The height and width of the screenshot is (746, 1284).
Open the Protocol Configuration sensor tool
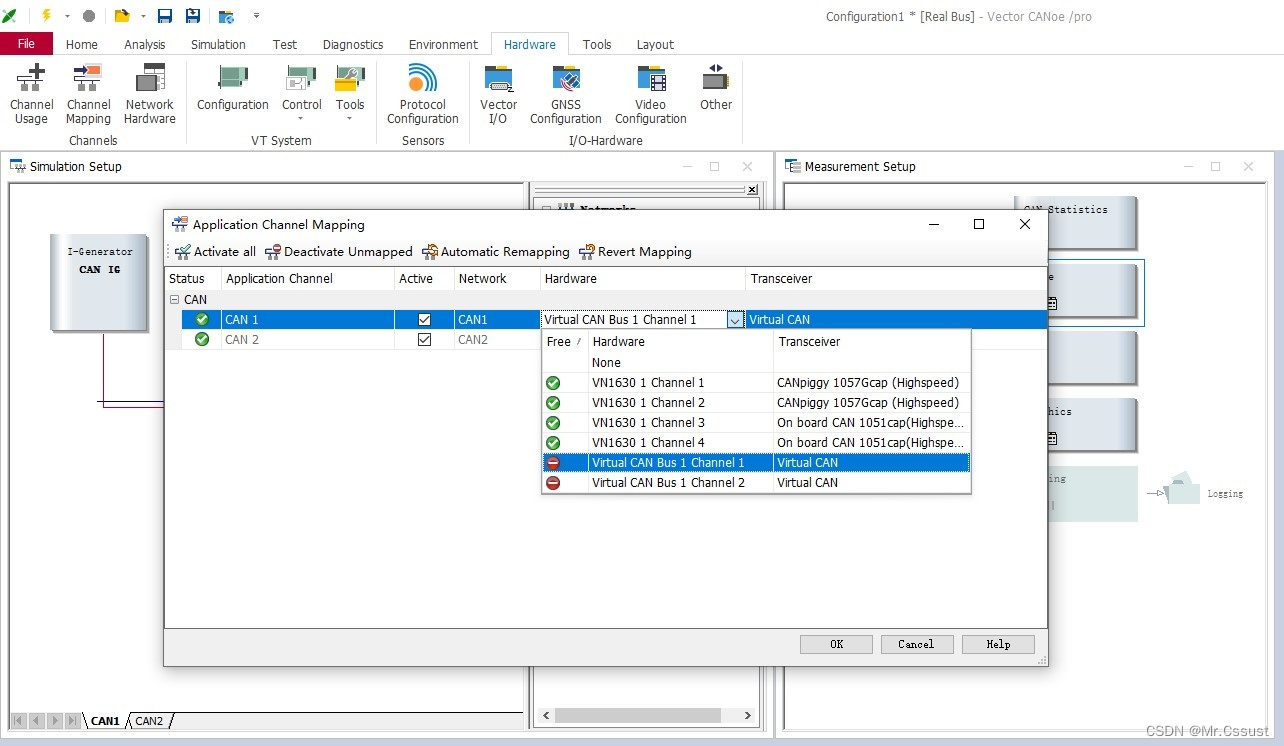point(423,94)
